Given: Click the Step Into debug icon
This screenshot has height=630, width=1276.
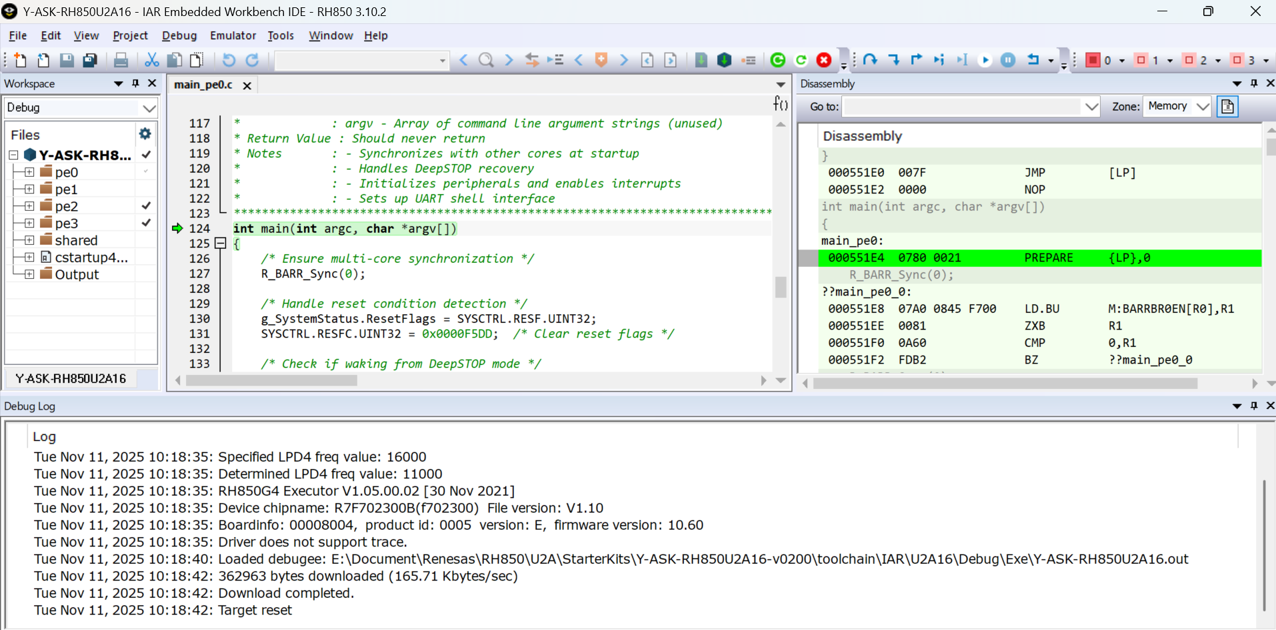Looking at the screenshot, I should click(893, 60).
